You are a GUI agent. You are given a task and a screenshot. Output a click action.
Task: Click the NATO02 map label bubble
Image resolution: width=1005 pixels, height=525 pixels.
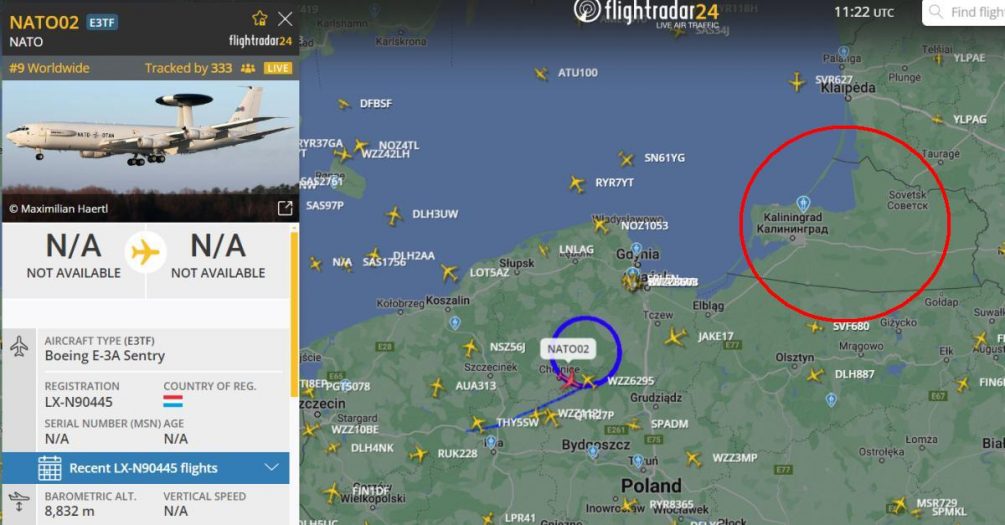tap(568, 349)
